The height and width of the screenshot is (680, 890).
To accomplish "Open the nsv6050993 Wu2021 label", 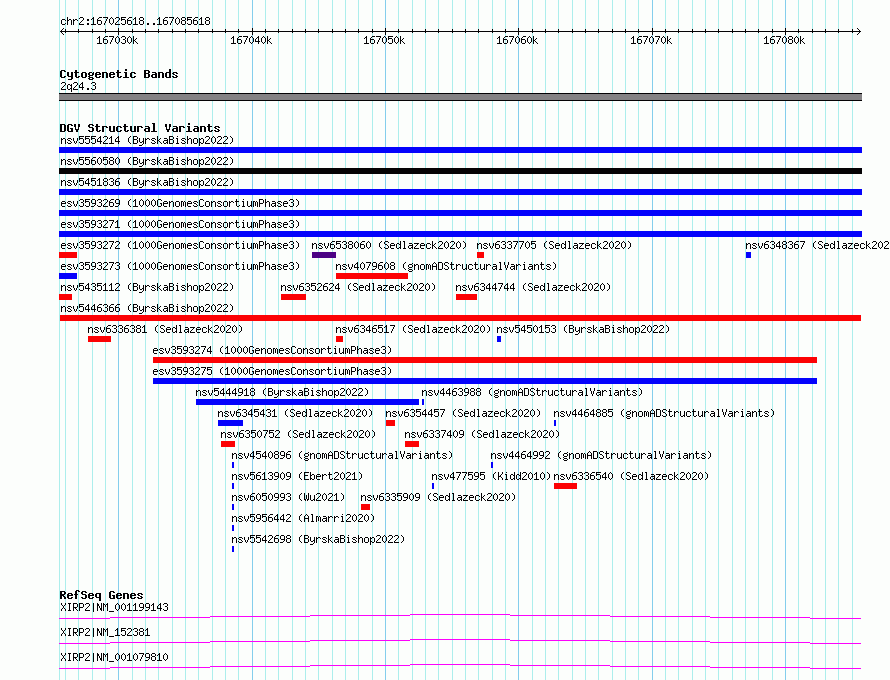I will pyautogui.click(x=288, y=497).
